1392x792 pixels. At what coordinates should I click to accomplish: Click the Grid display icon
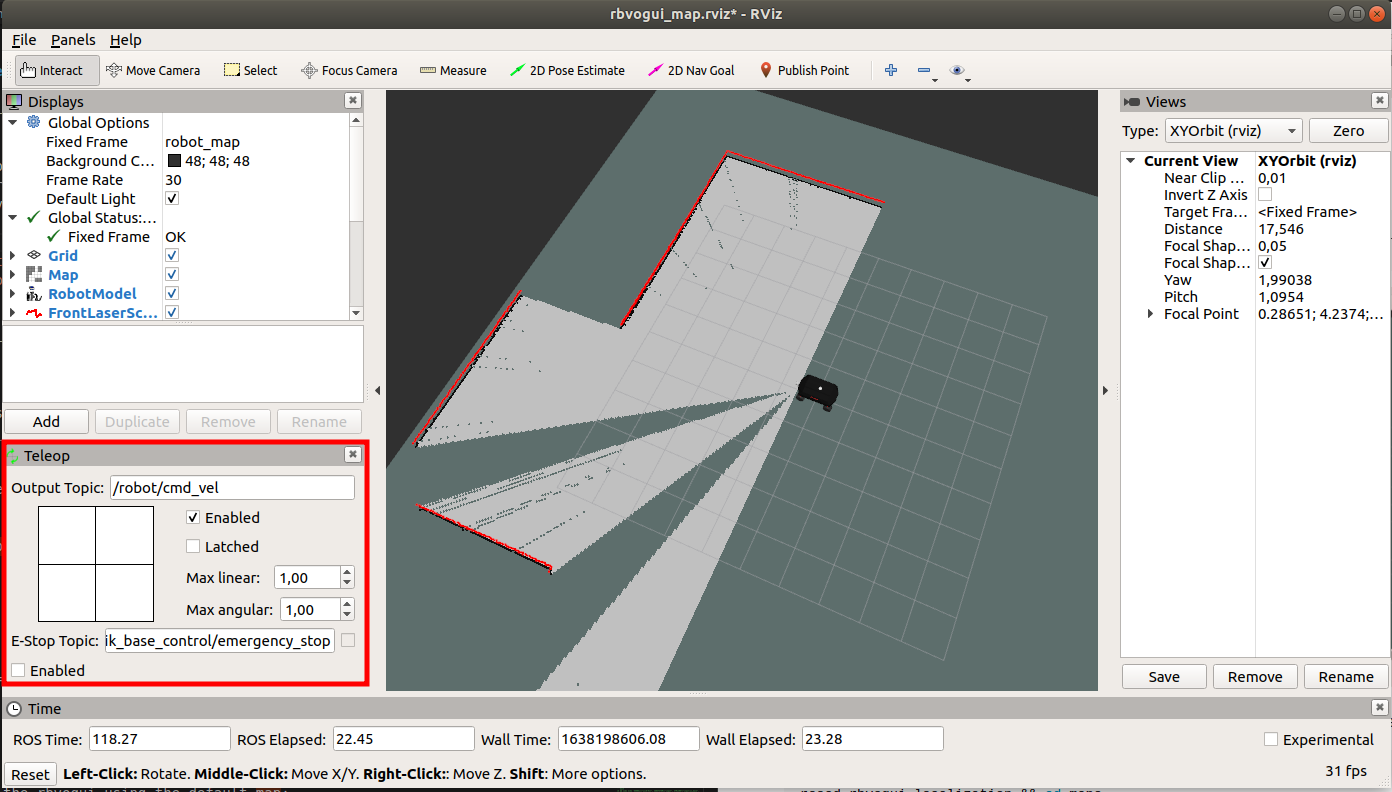point(33,255)
